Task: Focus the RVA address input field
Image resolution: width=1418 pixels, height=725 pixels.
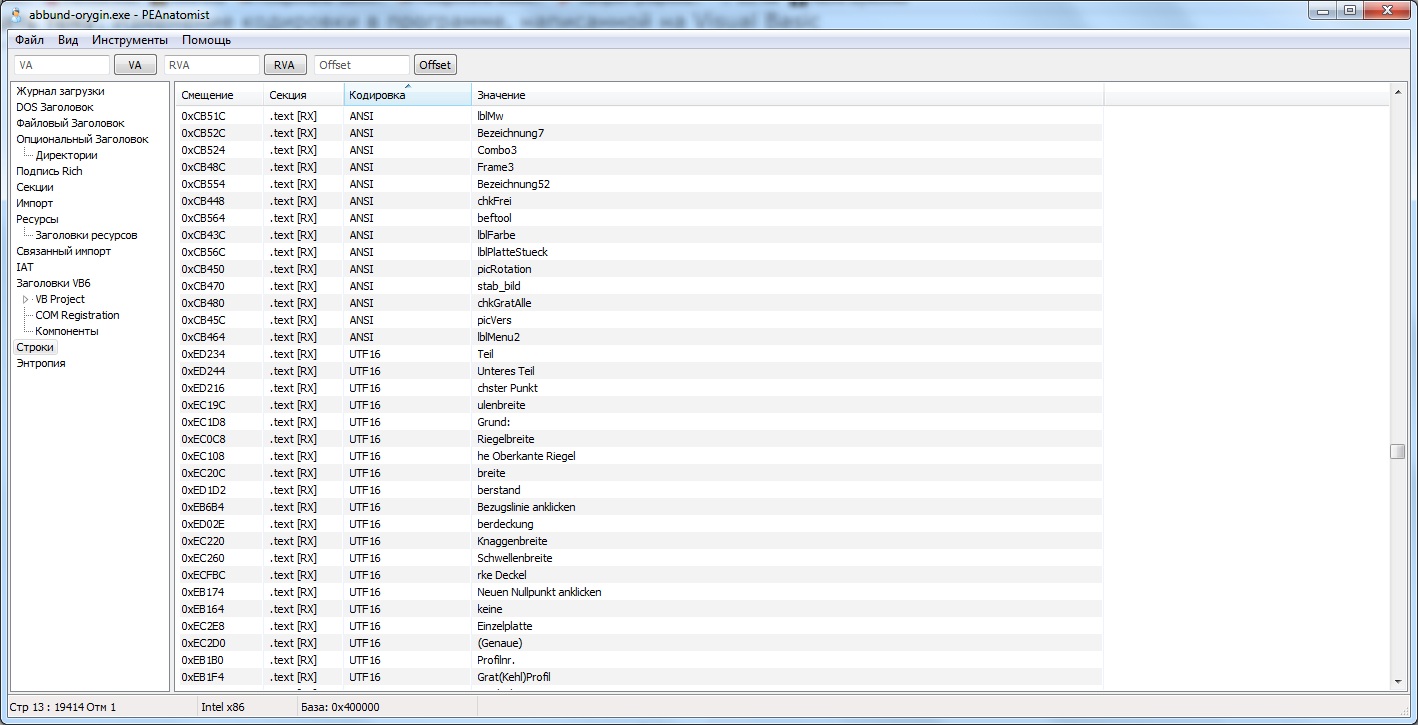Action: [210, 65]
